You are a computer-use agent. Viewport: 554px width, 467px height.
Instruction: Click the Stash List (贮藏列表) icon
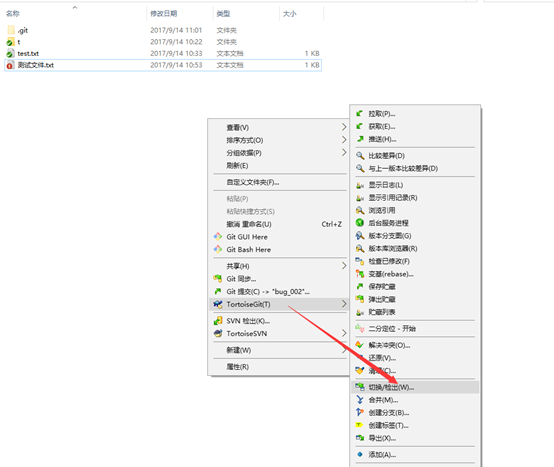tap(360, 312)
